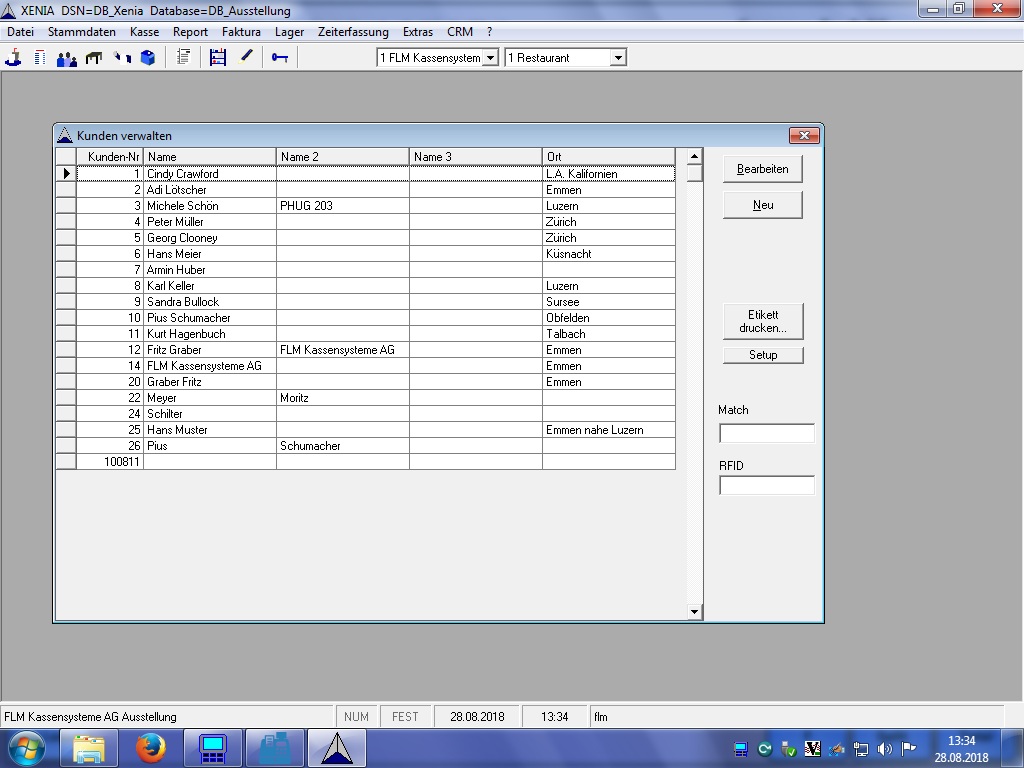1024x768 pixels.
Task: Click the scrollbar down arrow in customer list
Action: click(695, 612)
